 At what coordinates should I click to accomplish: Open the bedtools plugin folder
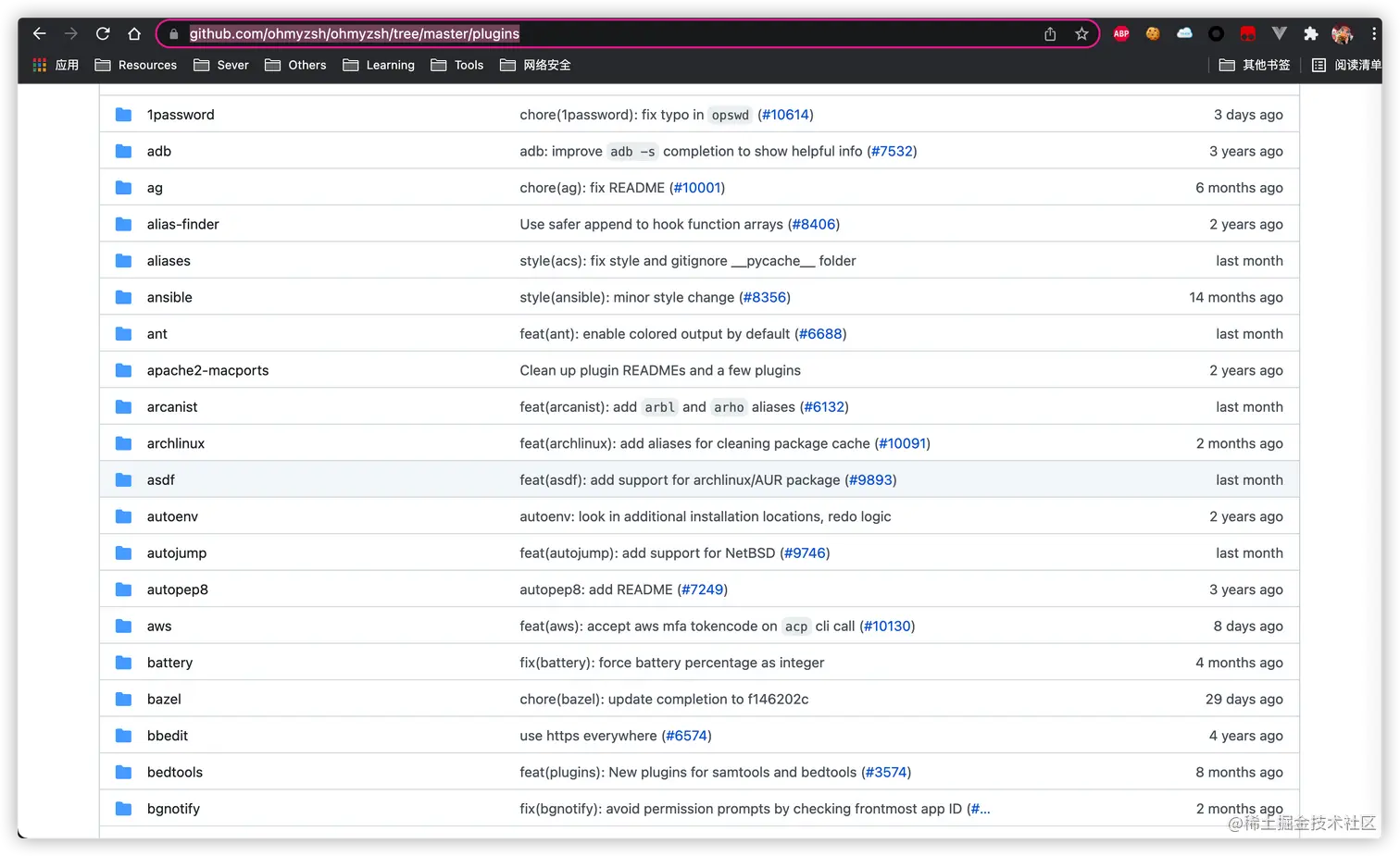tap(175, 773)
